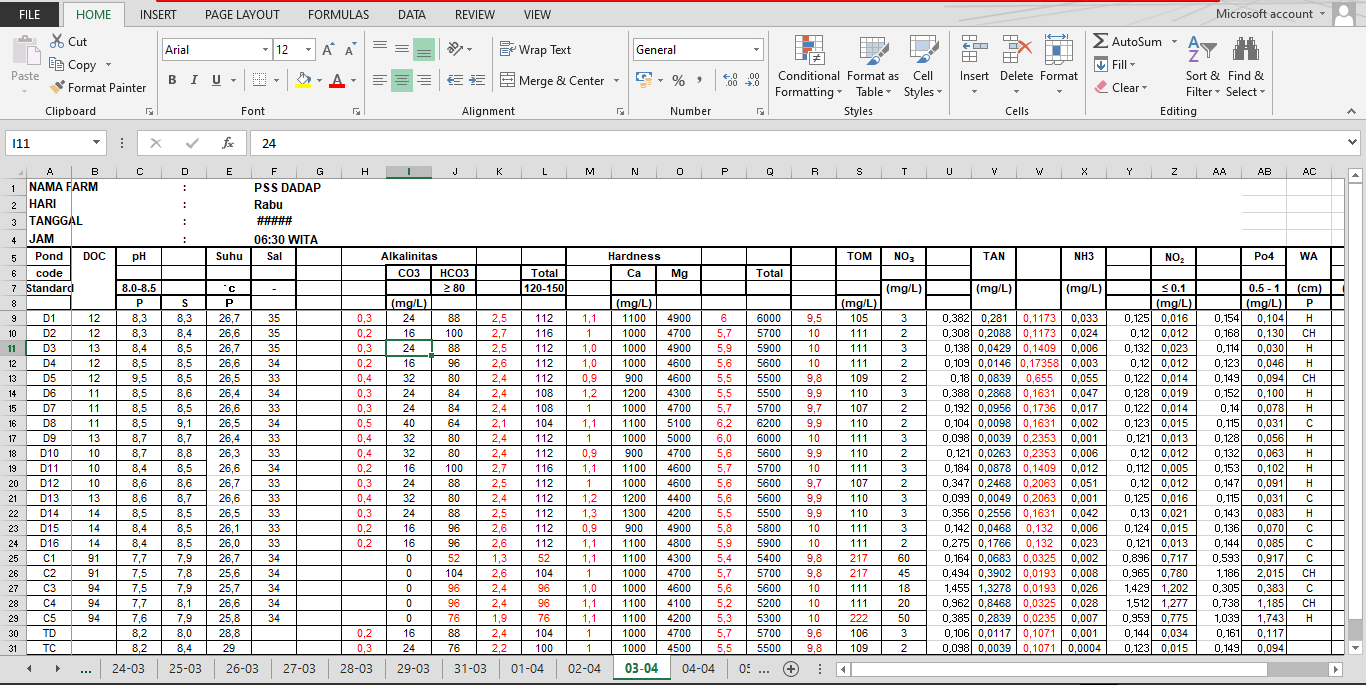Click the Copy button
Viewport: 1366px width, 685px height.
point(72,65)
